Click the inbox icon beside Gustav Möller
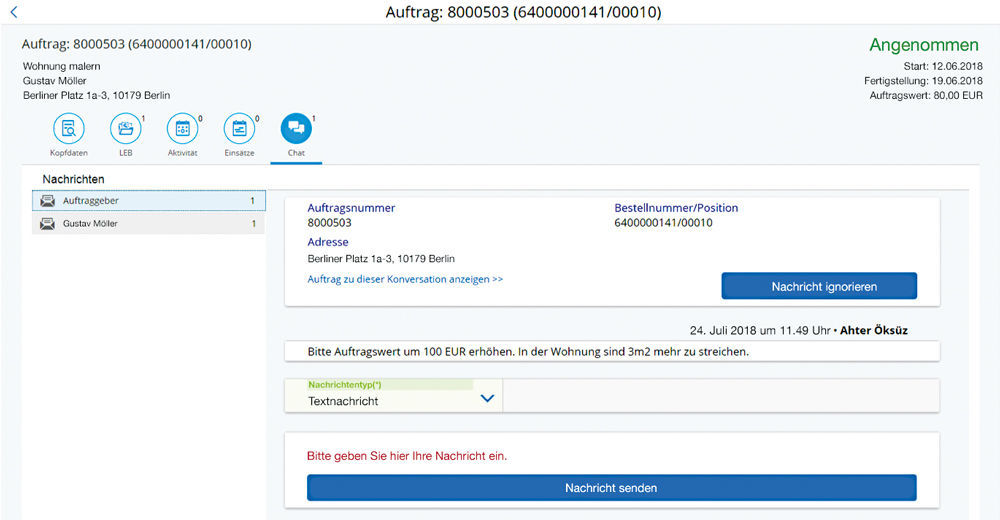 point(47,224)
